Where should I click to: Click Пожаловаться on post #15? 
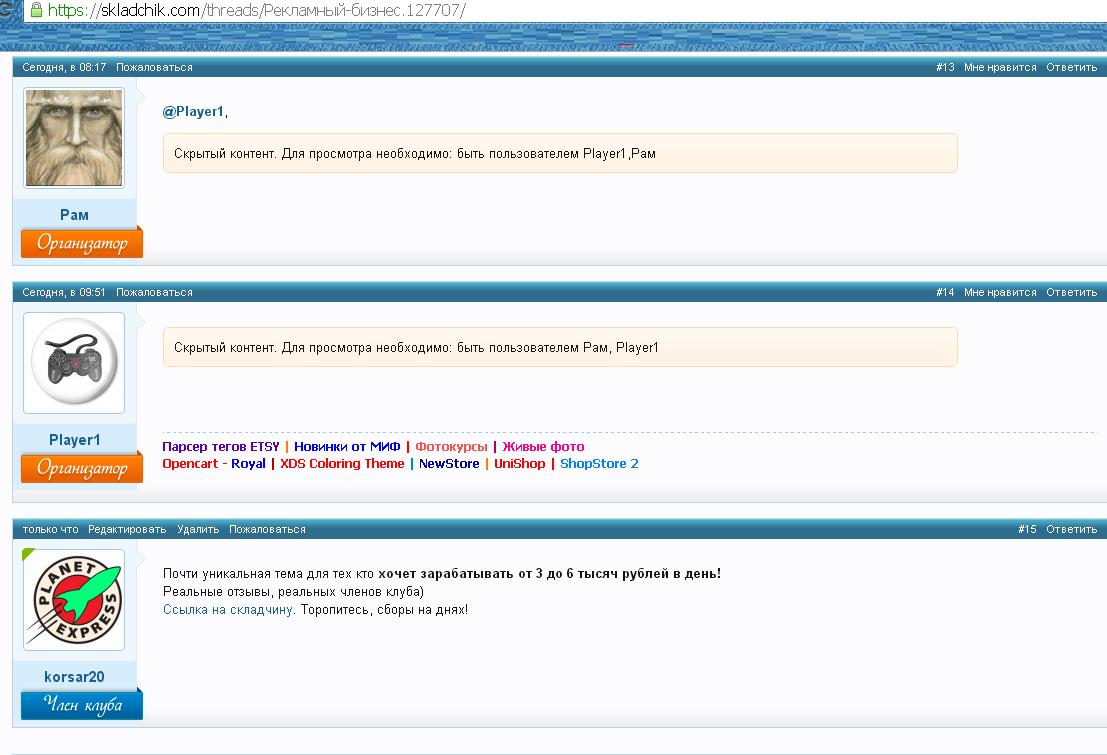tap(267, 529)
